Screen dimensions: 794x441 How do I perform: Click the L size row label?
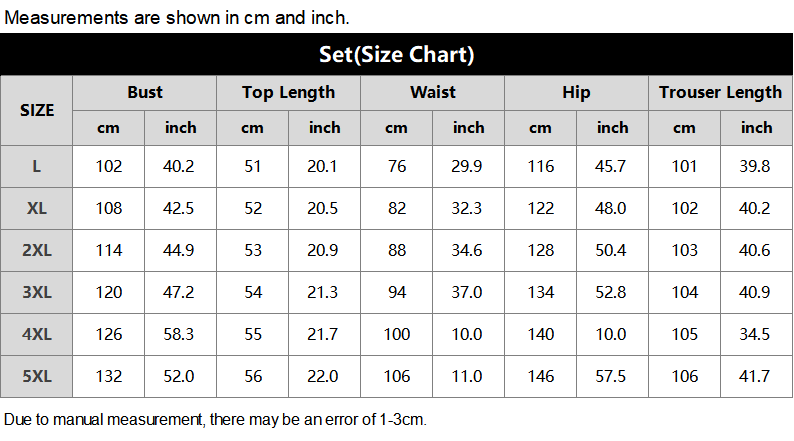point(36,167)
